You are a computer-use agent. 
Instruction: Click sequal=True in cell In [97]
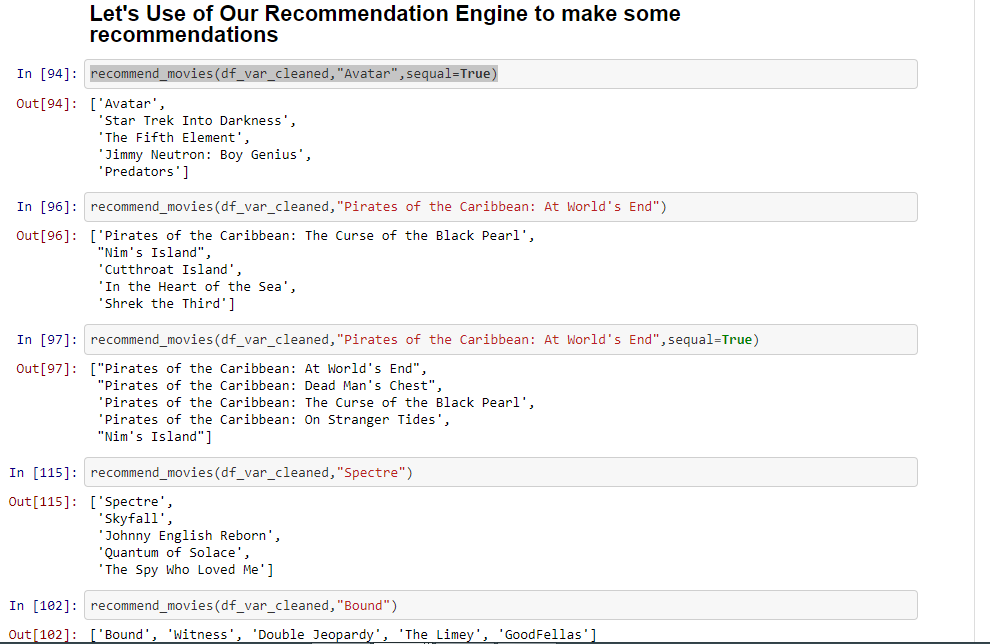tap(710, 340)
